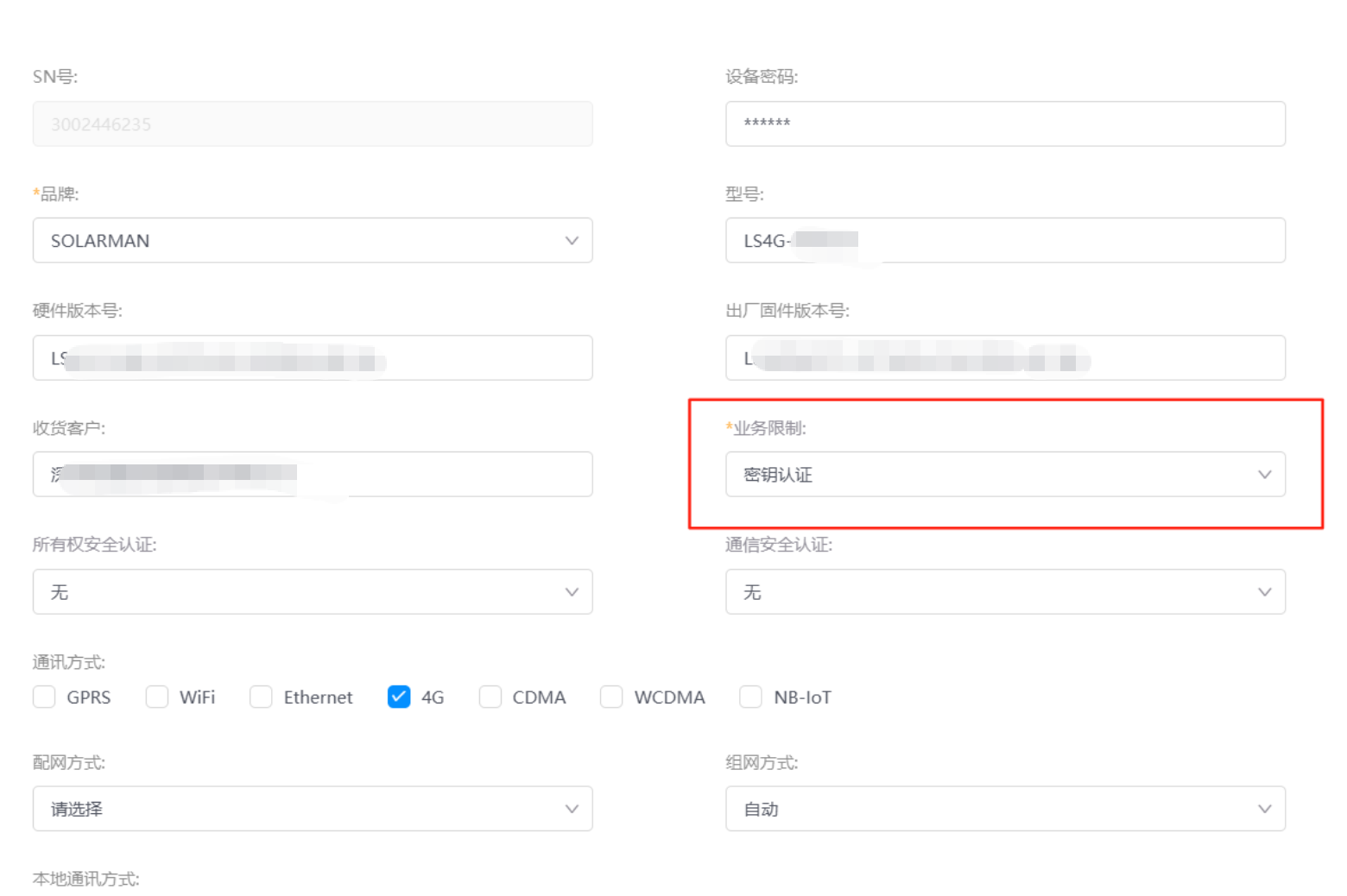This screenshot has height=896, width=1347.
Task: Enable the WCDMA checkbox
Action: 611,697
